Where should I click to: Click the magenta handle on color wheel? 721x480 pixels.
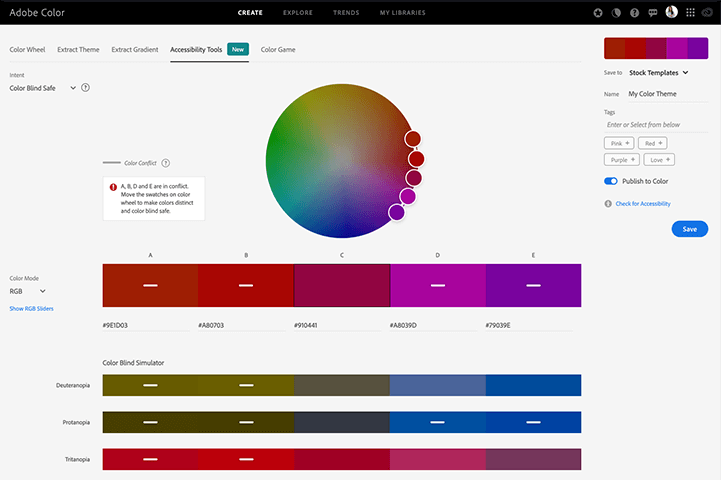(407, 196)
